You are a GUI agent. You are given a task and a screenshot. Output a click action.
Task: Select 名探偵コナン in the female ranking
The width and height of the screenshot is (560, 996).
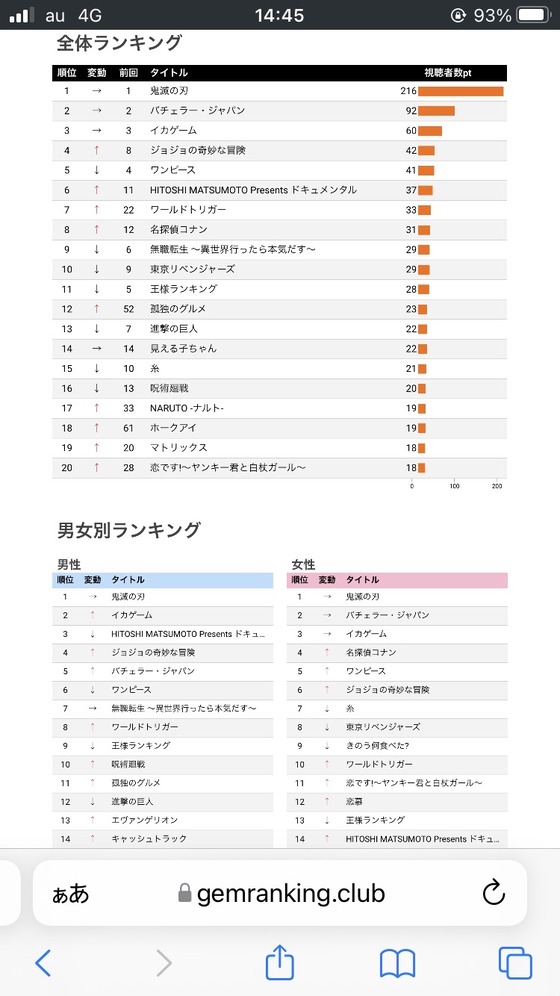tap(371, 652)
